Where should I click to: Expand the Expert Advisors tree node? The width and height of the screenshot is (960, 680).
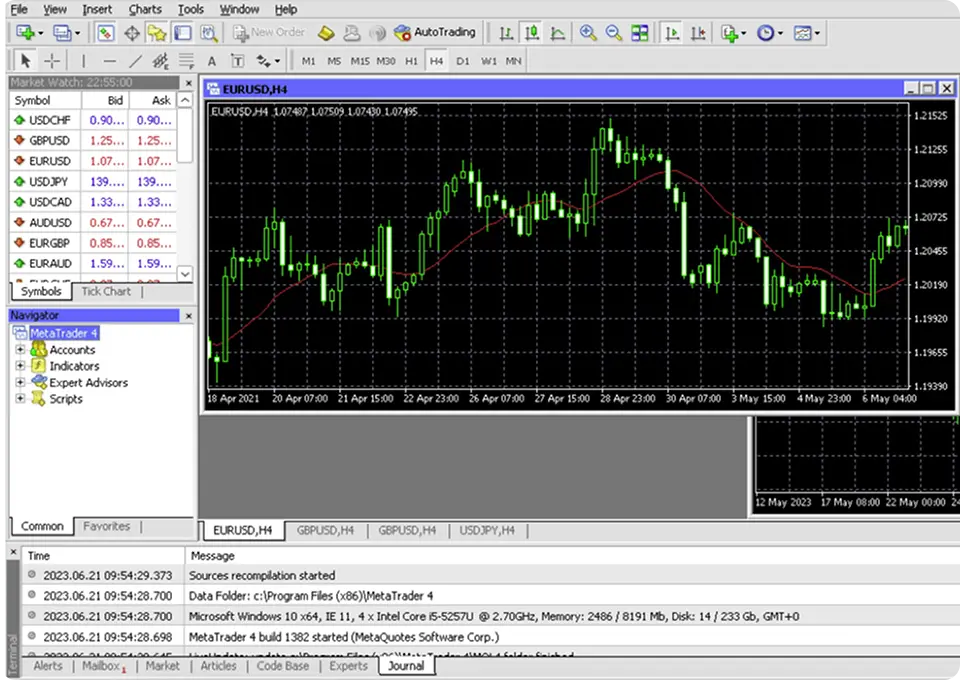[x=20, y=382]
